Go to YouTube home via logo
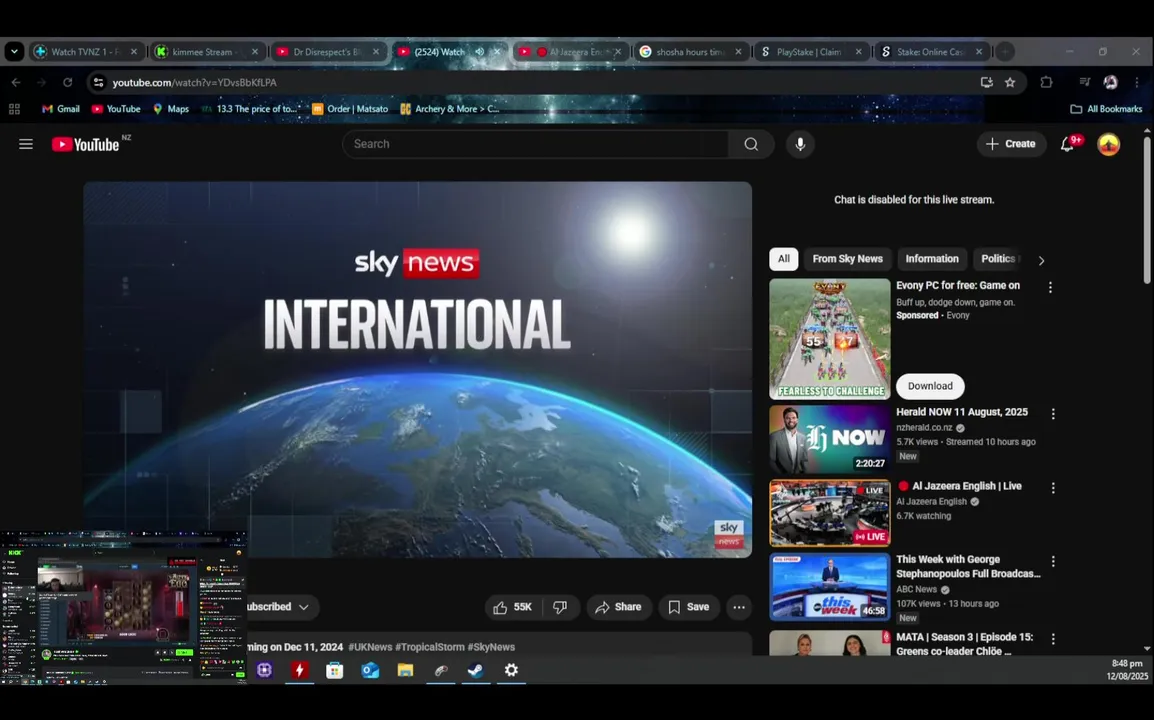The image size is (1154, 720). pyautogui.click(x=86, y=144)
